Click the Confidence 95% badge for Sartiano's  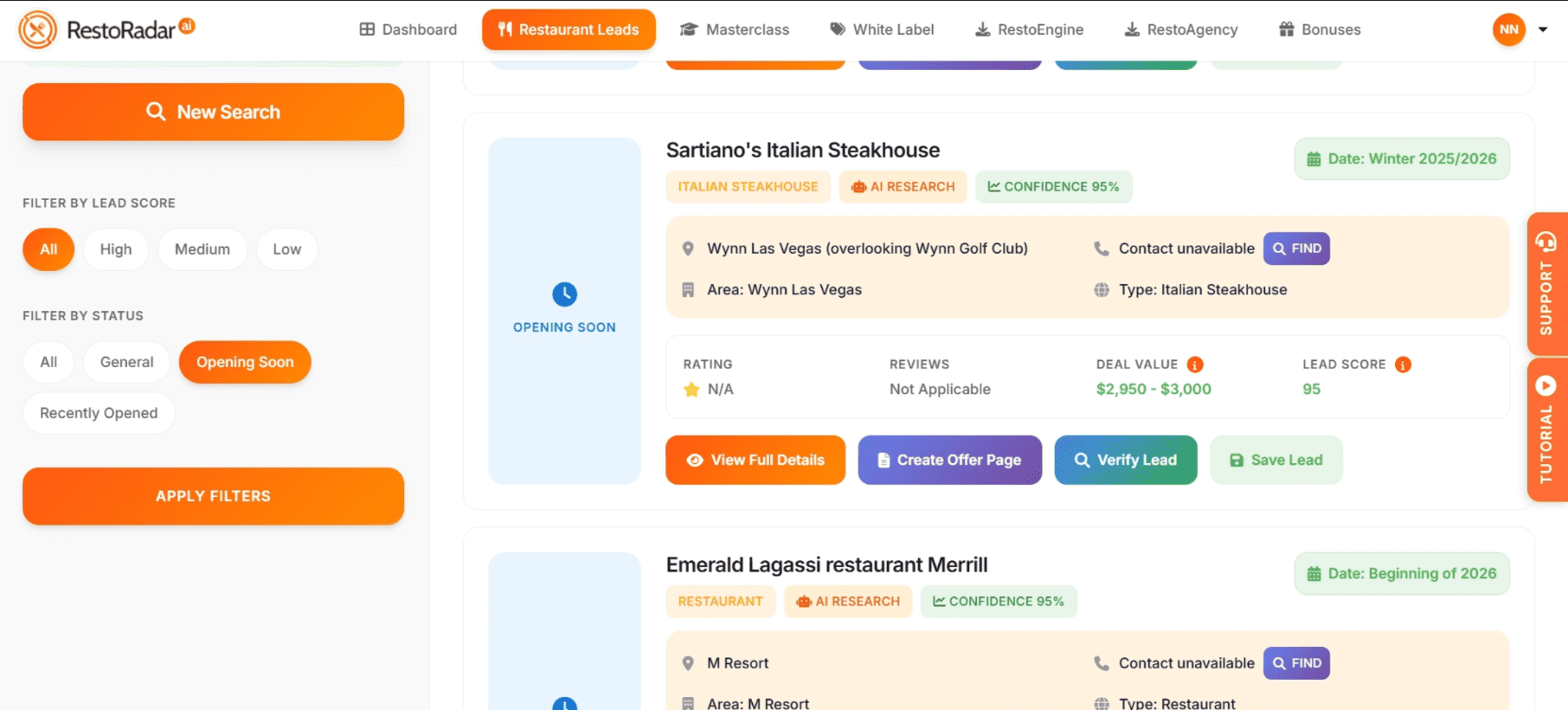(1053, 187)
